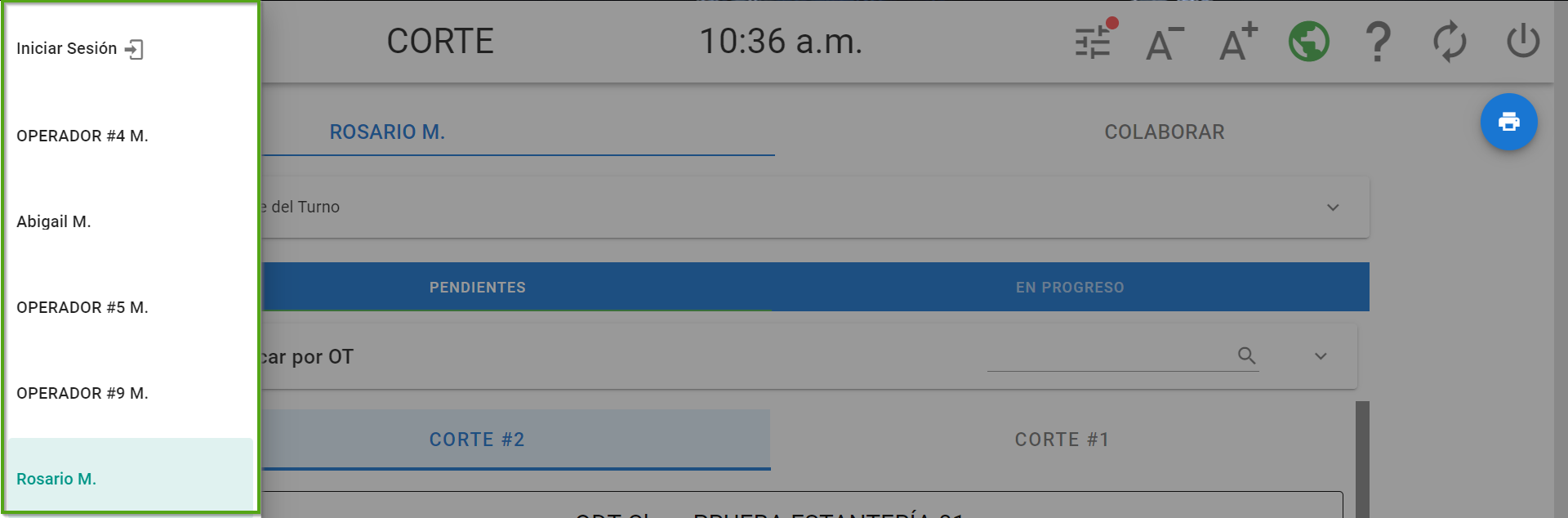Screen dimensions: 1568x518
Task: Click the Iniciar Sesión login icon
Action: (x=134, y=50)
